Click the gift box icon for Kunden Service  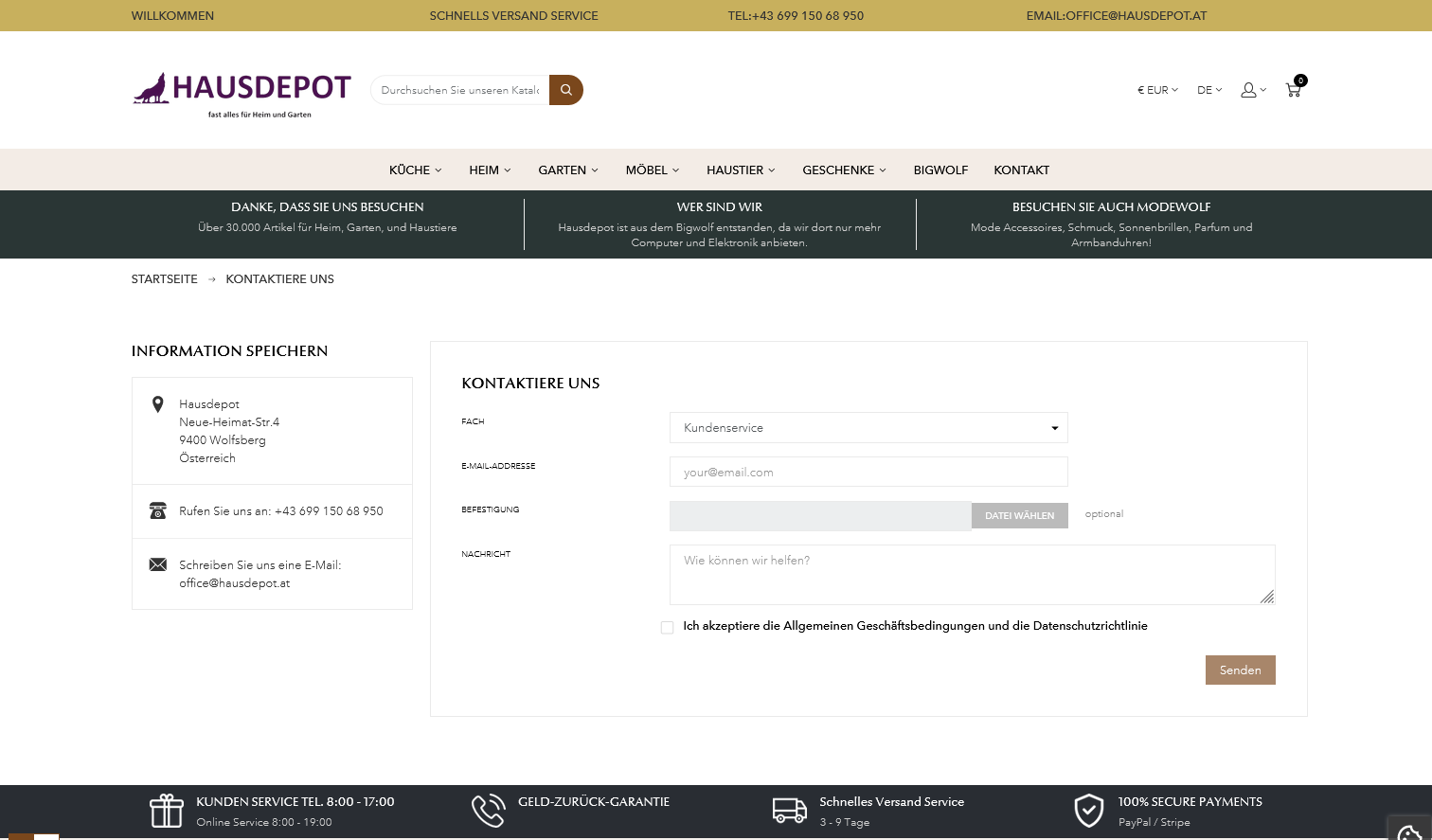(x=167, y=811)
